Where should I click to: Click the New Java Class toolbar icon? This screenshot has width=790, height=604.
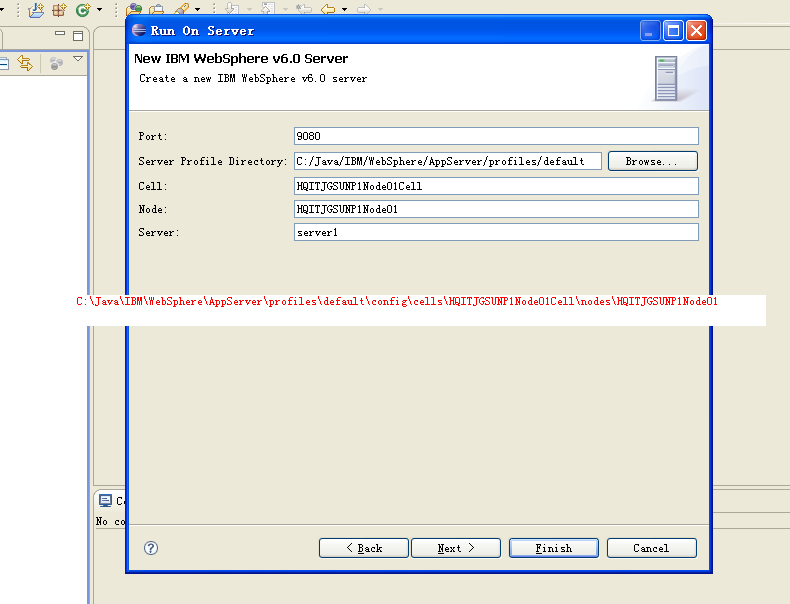[x=83, y=10]
